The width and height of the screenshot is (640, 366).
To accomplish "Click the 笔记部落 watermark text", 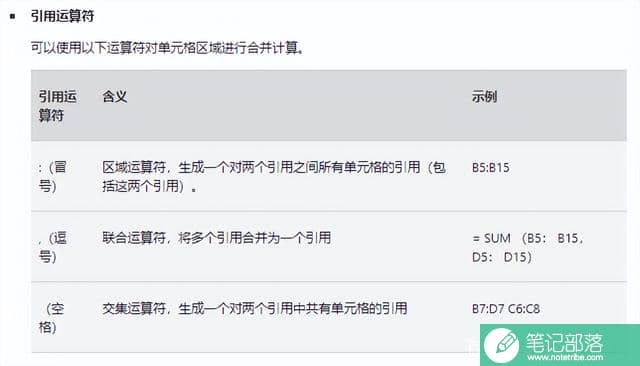I will pyautogui.click(x=564, y=342).
